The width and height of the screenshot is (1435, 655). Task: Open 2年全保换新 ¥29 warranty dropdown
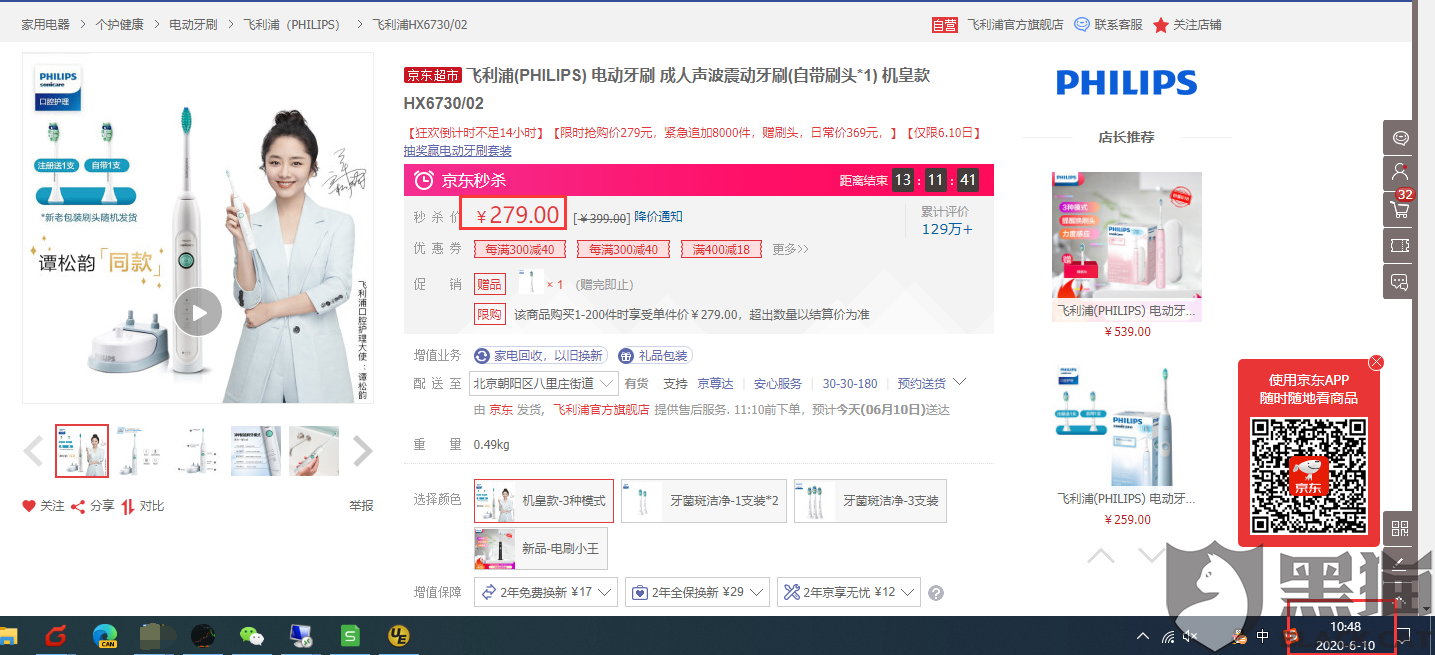pos(697,592)
